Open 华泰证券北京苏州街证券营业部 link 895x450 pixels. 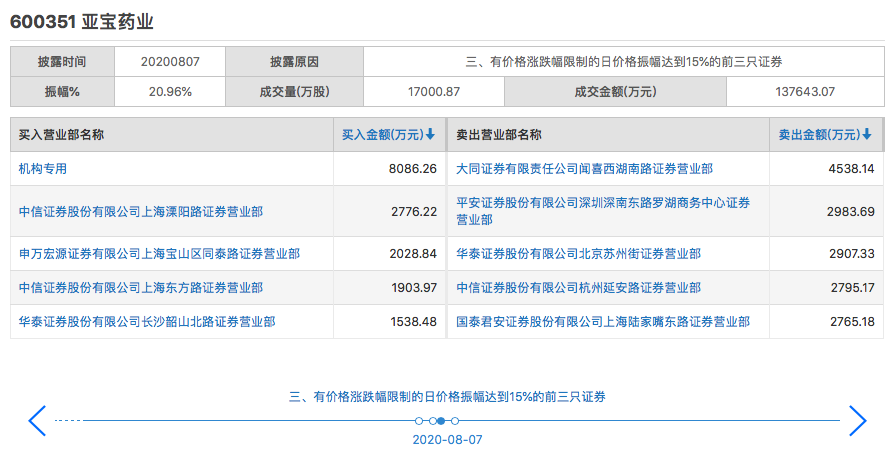click(578, 254)
